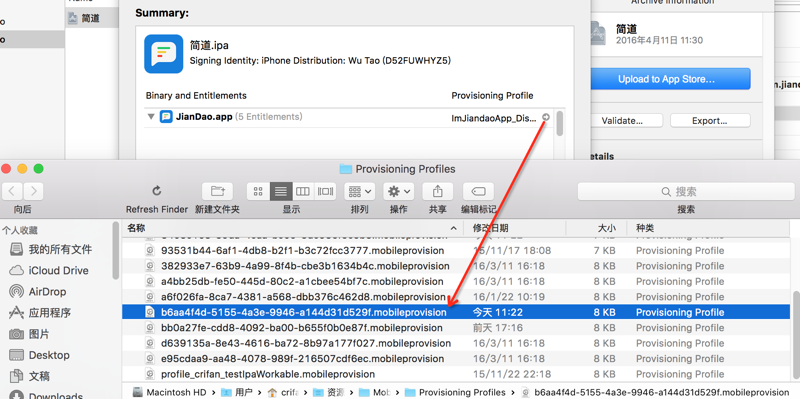800x399 pixels.
Task: Select file bb0a27fe-cdd8-4092-ba00-b655f0b0e87f.mobileprovision
Action: point(302,328)
